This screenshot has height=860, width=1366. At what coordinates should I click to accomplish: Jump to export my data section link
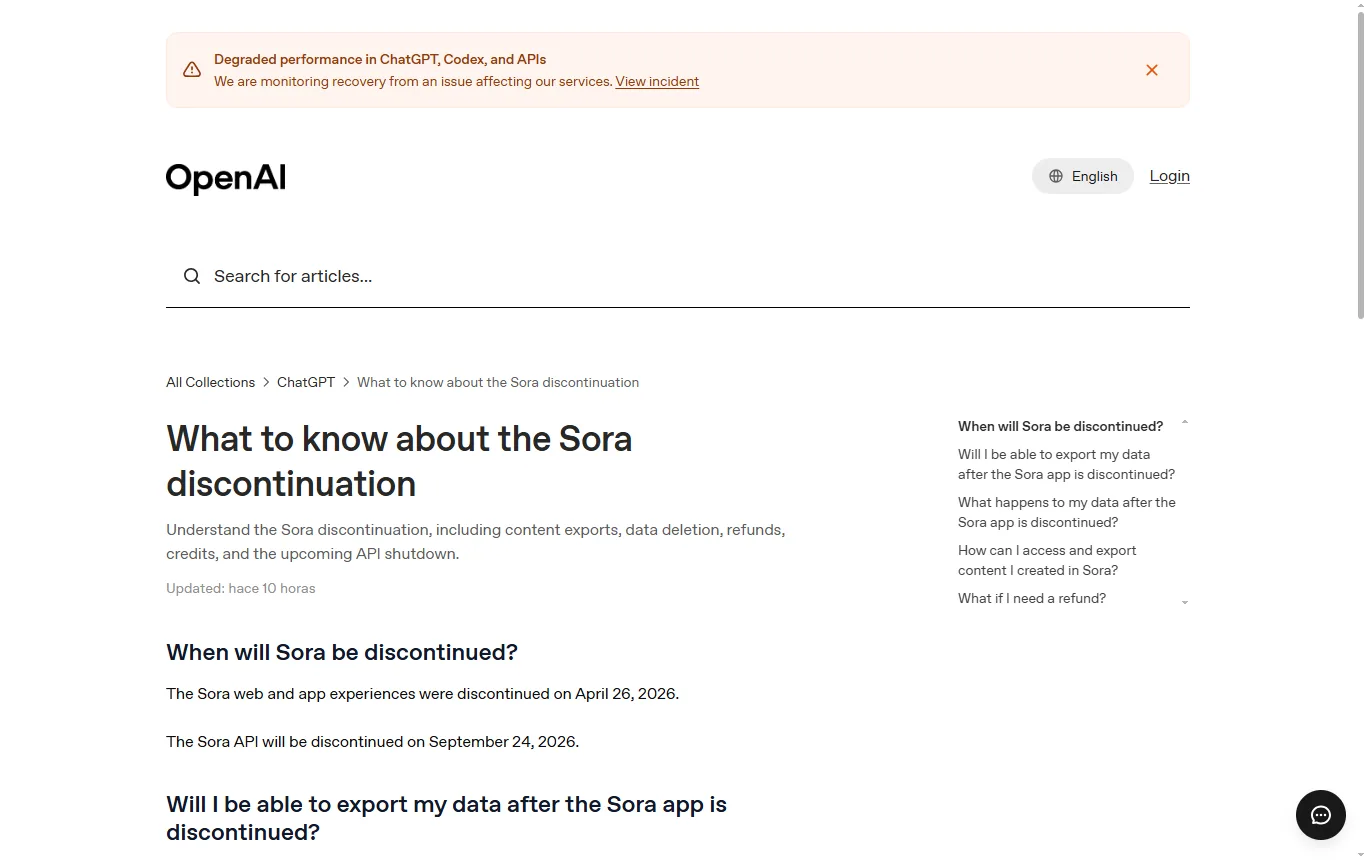point(1066,464)
